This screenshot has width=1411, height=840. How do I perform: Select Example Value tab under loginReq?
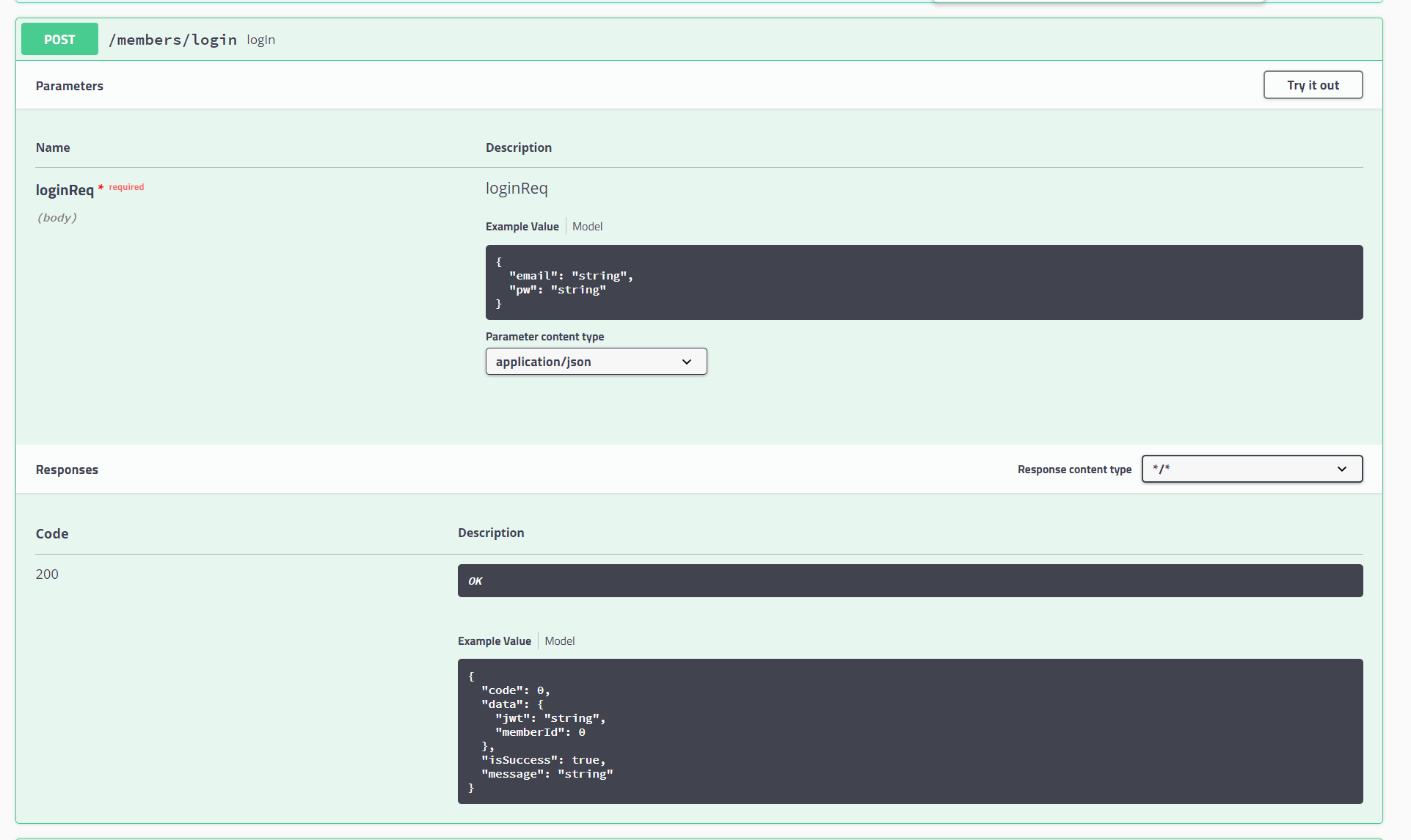point(522,227)
